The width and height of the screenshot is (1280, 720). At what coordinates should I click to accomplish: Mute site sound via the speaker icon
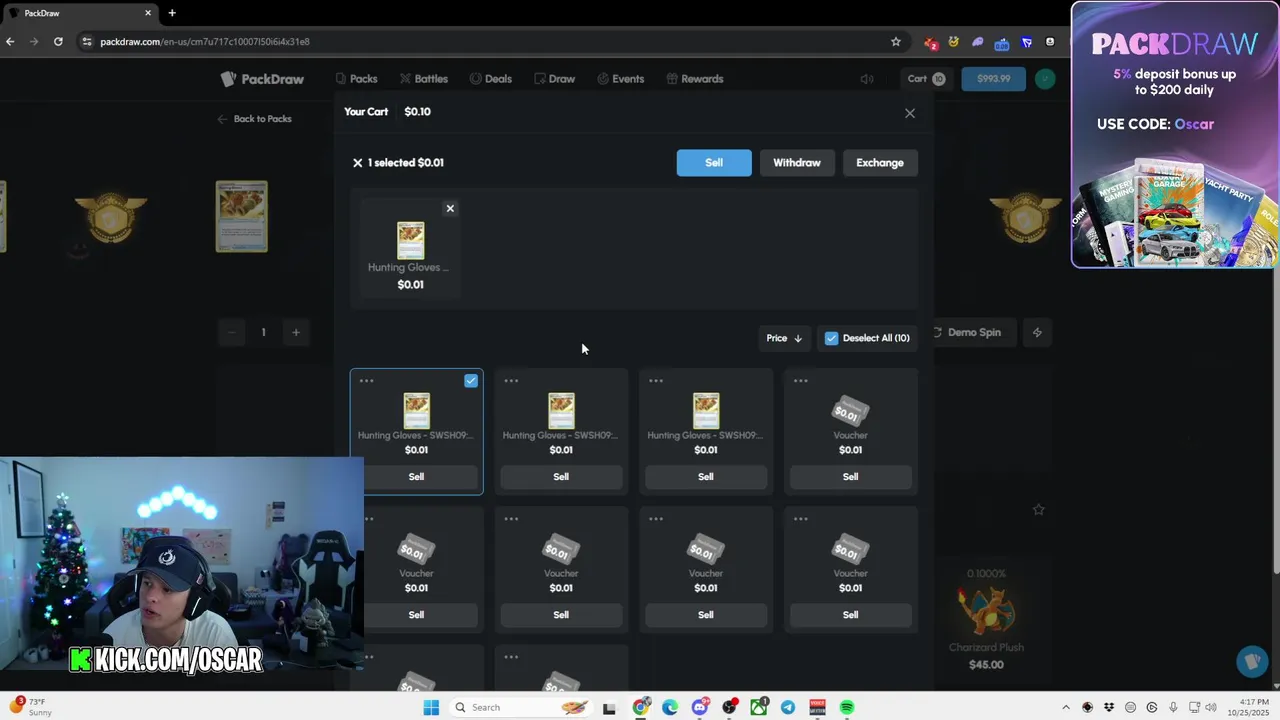click(x=867, y=79)
